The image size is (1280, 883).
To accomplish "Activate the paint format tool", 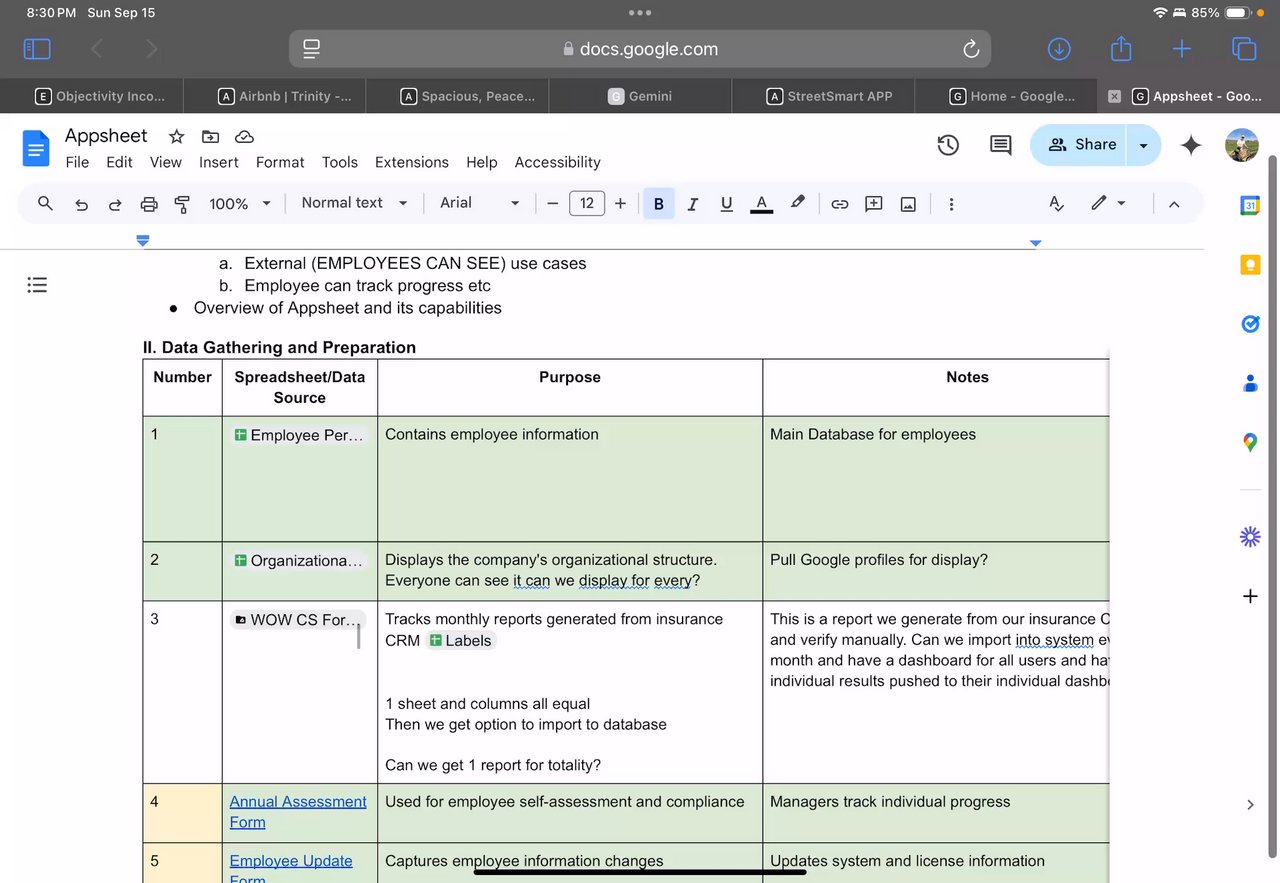I will [182, 204].
